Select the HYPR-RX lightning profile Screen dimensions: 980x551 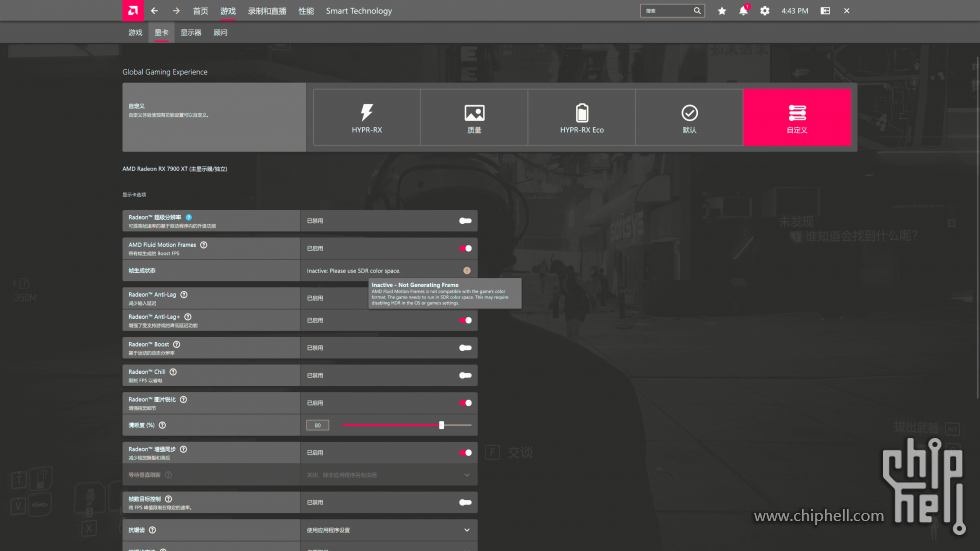[x=367, y=117]
